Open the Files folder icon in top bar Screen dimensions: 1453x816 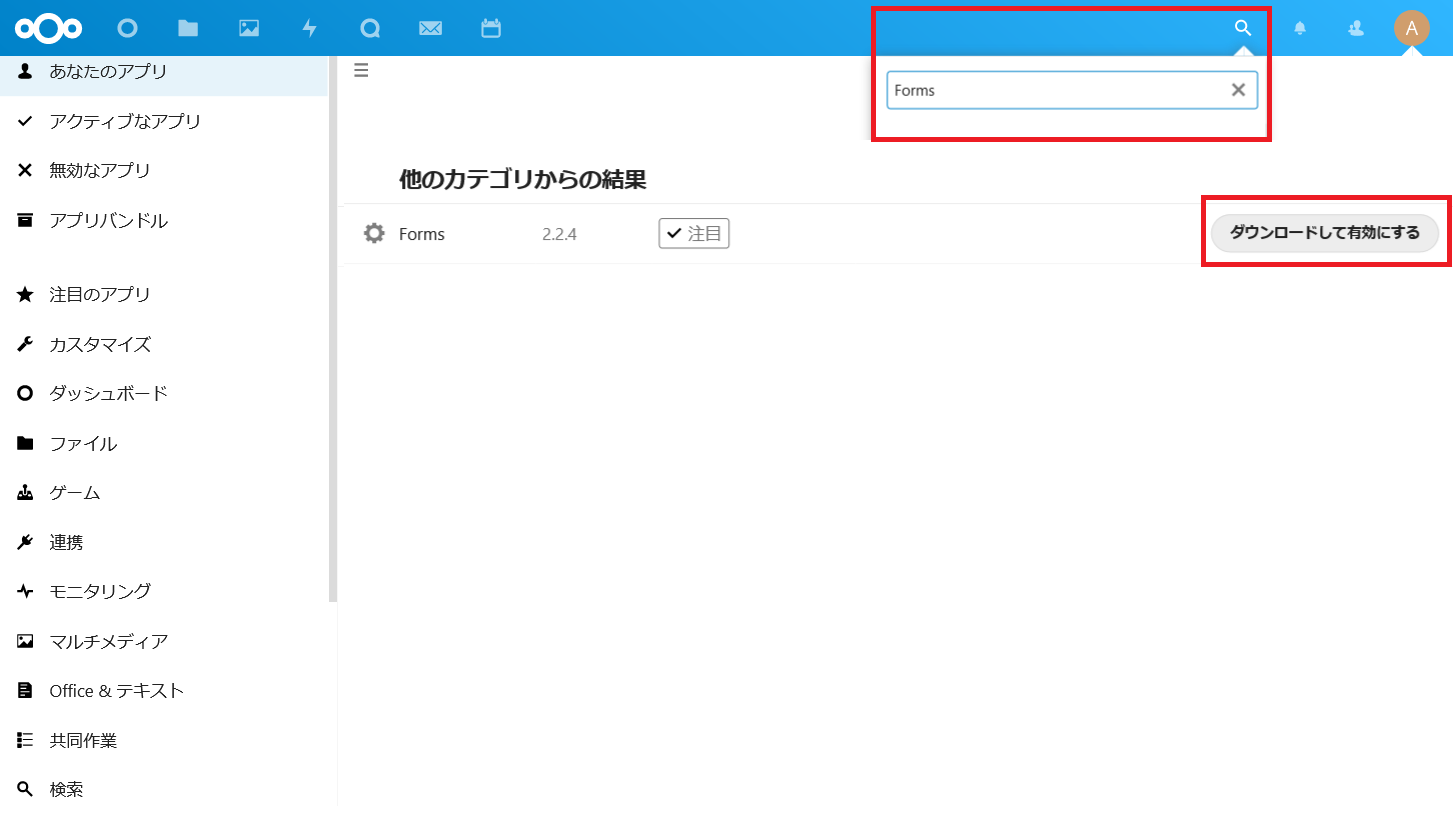(x=188, y=28)
